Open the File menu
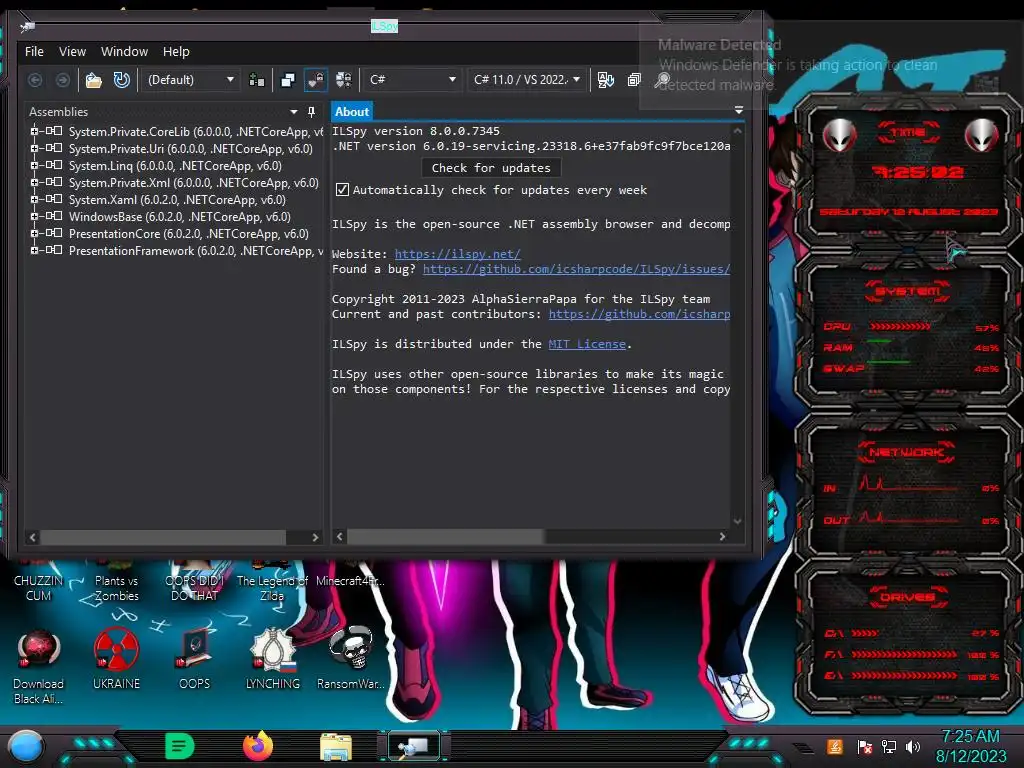This screenshot has height=768, width=1024. point(34,52)
